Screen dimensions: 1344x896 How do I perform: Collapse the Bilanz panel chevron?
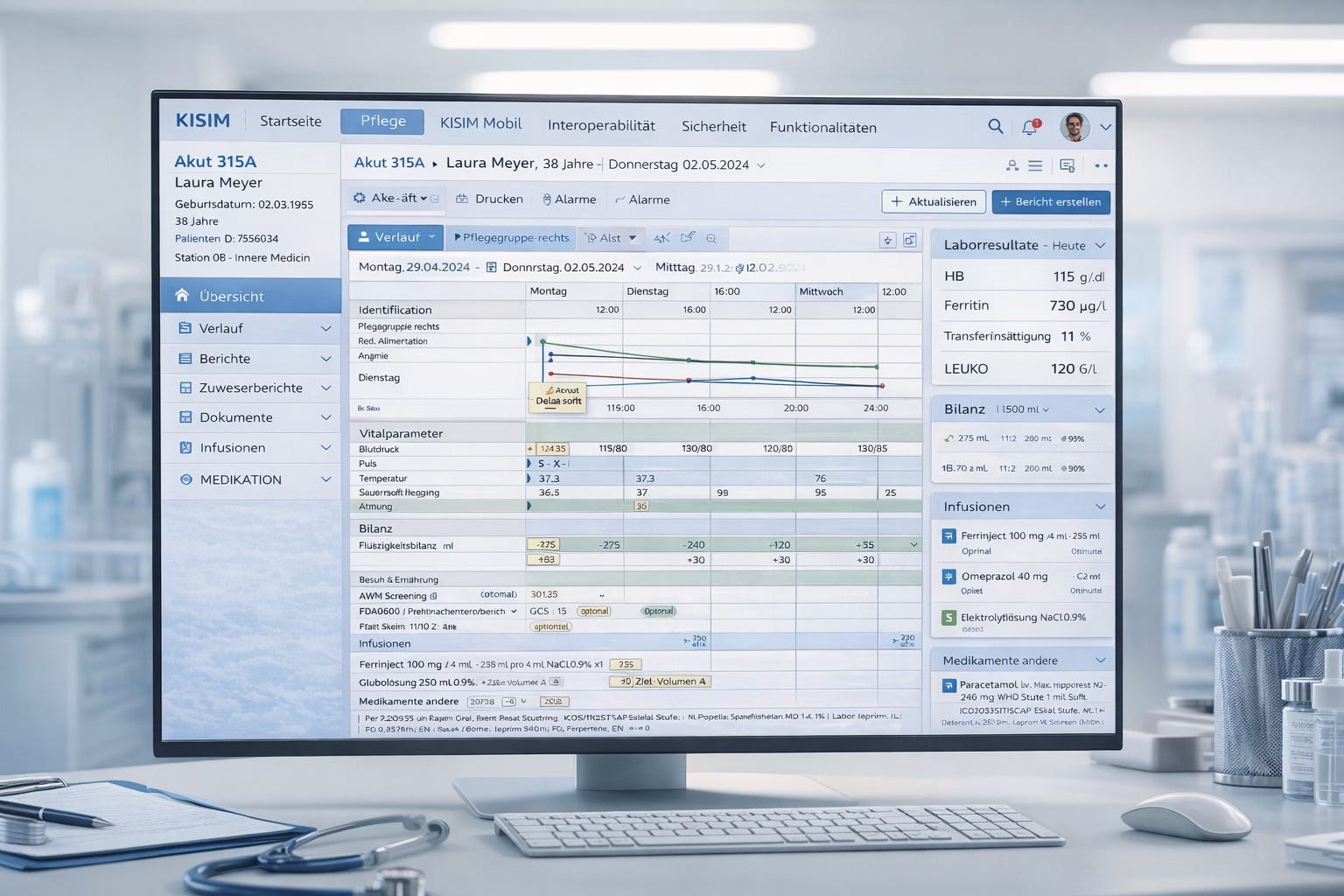pyautogui.click(x=1101, y=409)
